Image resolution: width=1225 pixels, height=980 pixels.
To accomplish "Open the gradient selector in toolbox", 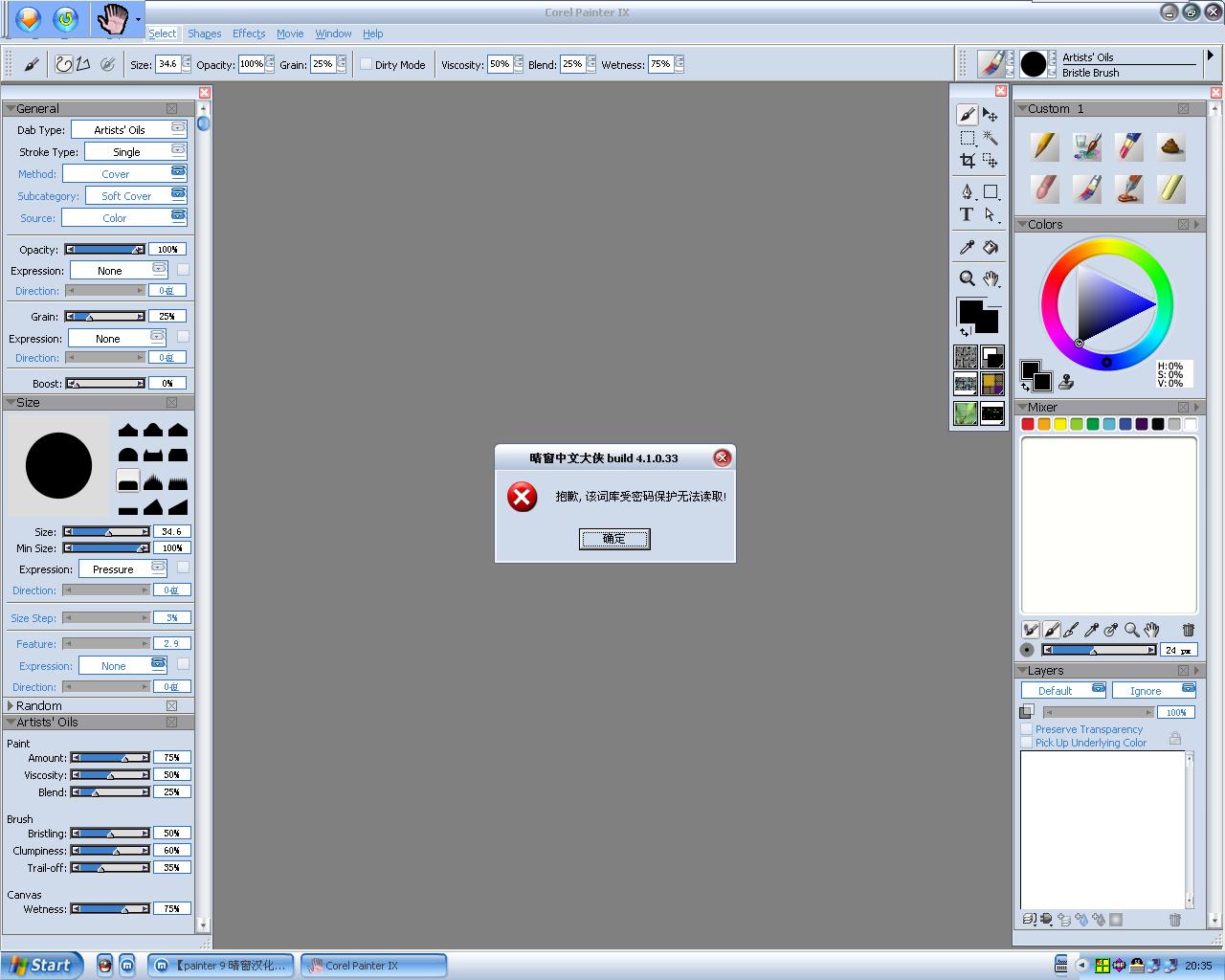I will coord(992,357).
